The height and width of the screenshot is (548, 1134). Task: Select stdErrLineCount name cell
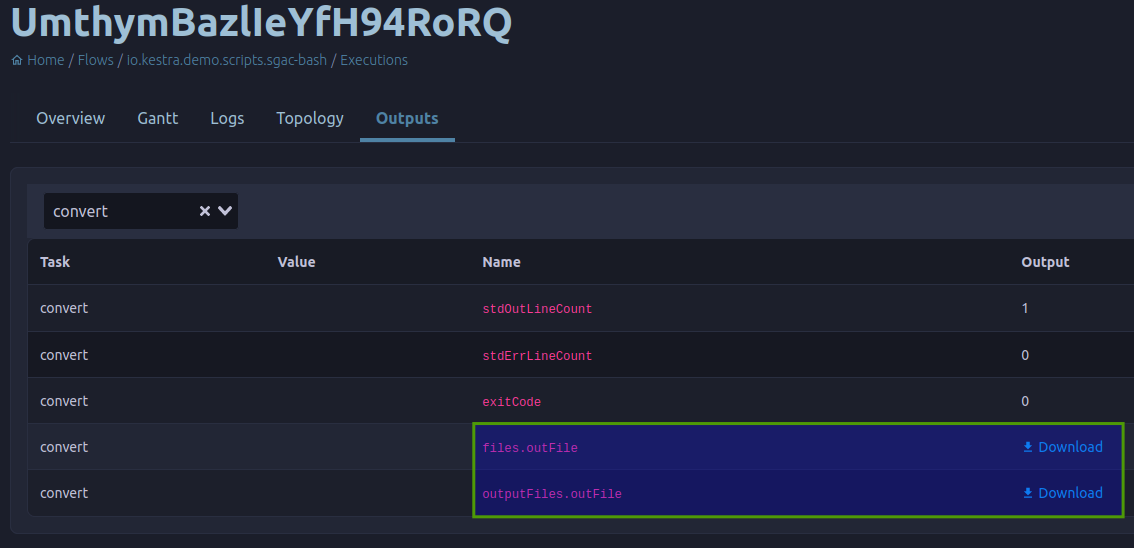(537, 356)
